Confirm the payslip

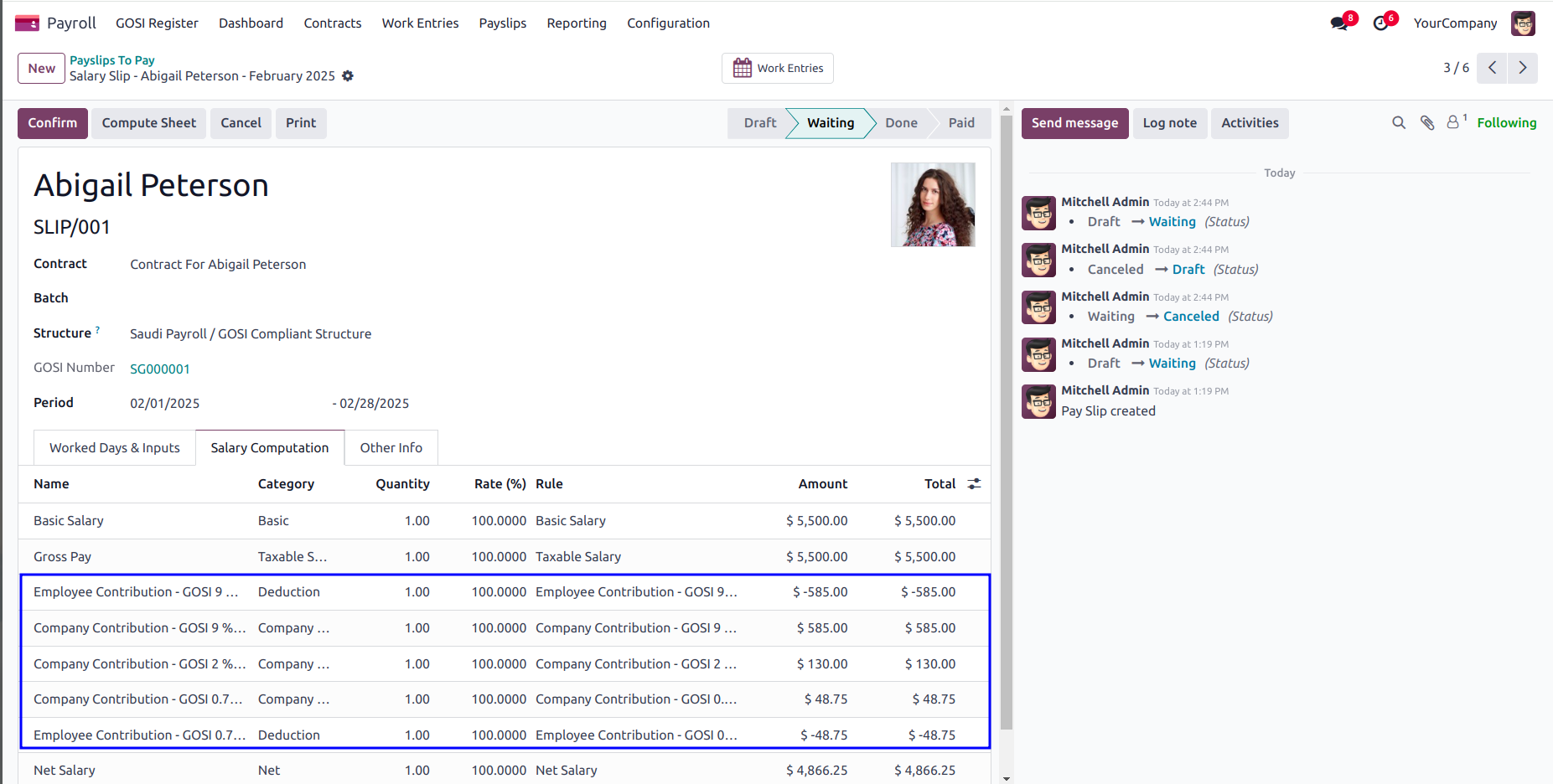point(53,123)
